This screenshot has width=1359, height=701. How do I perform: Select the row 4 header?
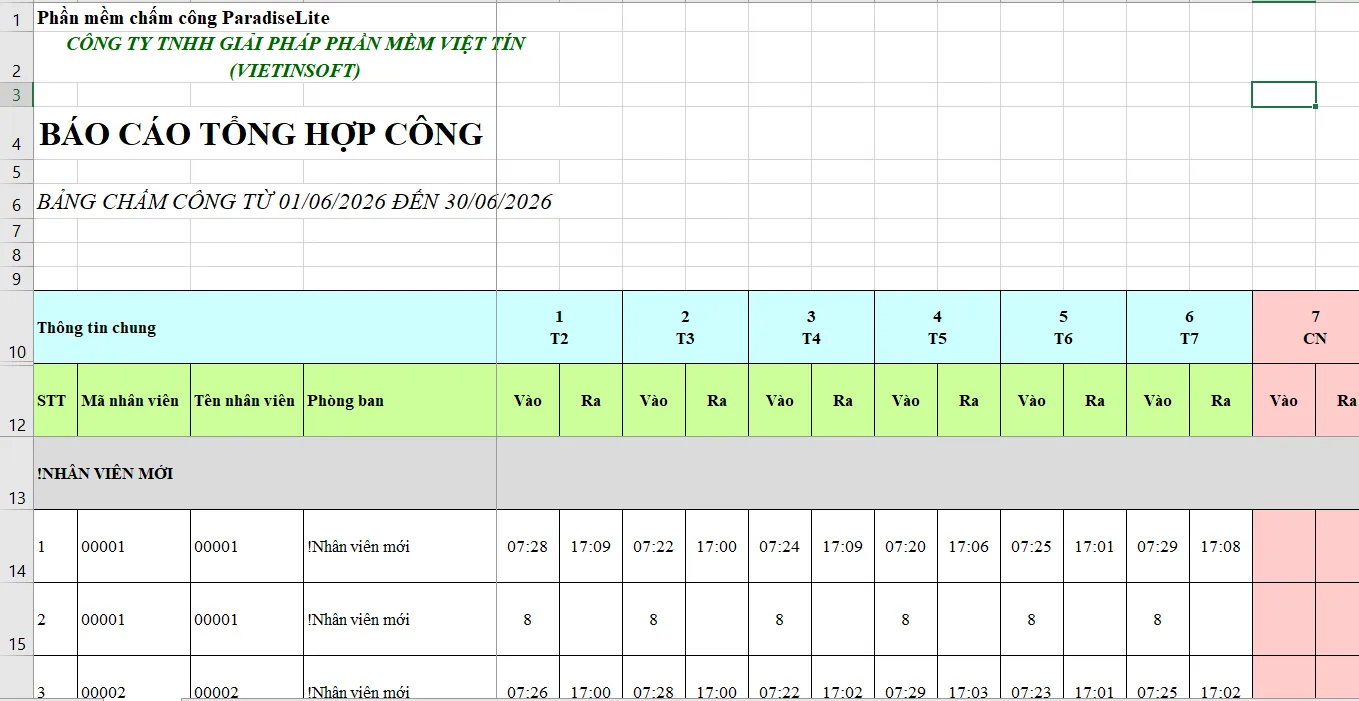pos(16,133)
